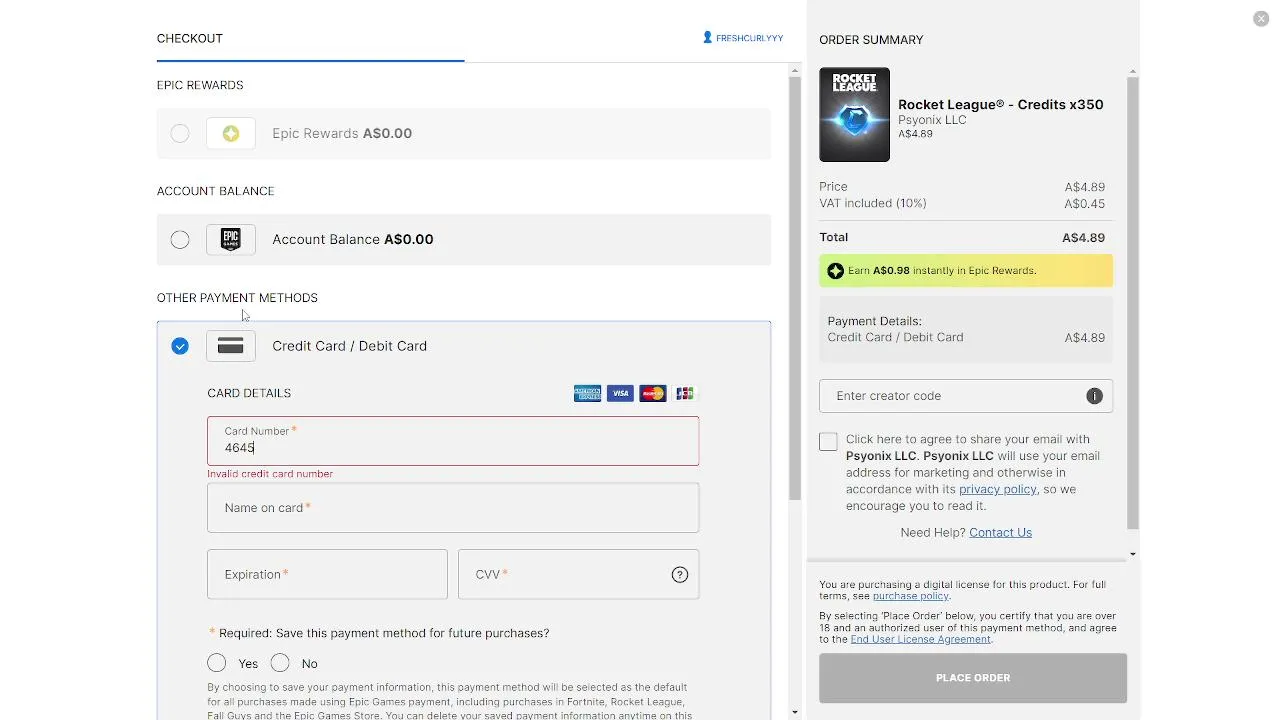Click the Name on card field
This screenshot has width=1280, height=720.
click(453, 508)
